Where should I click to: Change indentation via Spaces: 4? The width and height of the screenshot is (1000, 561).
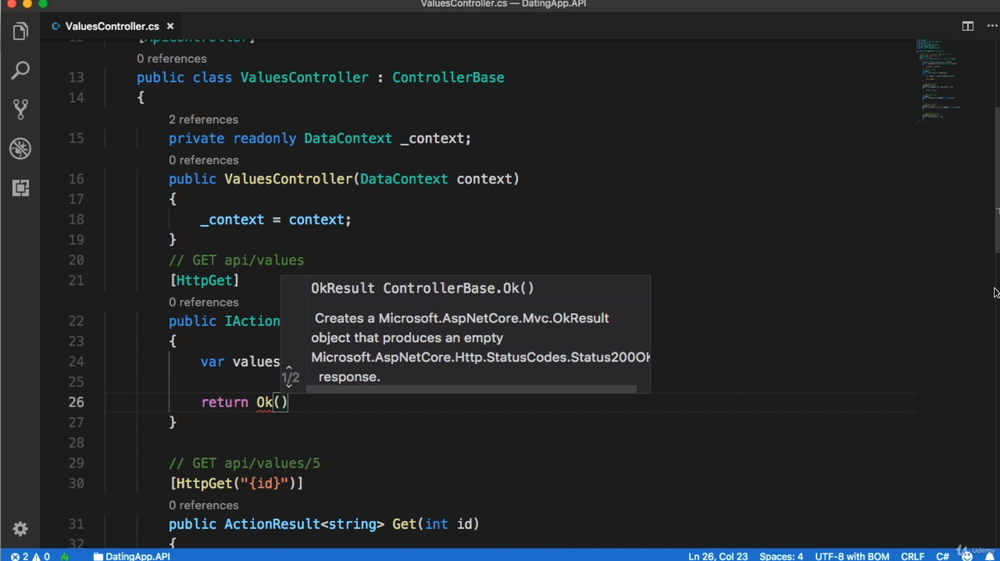click(x=781, y=556)
